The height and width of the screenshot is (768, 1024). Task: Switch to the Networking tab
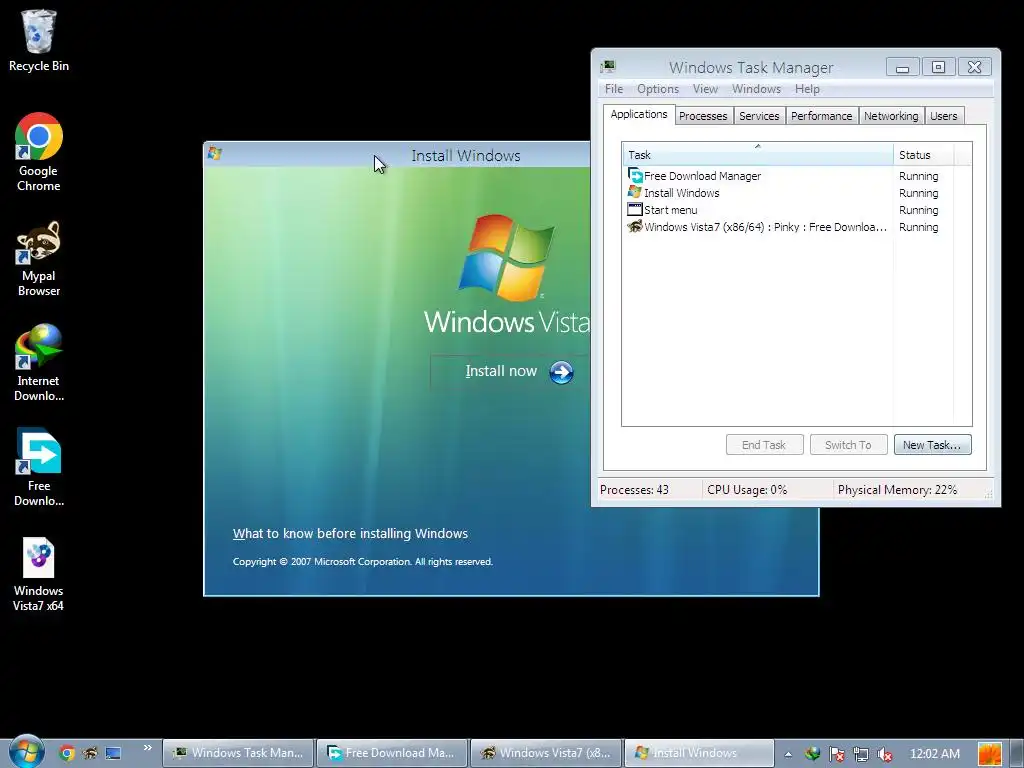[891, 116]
